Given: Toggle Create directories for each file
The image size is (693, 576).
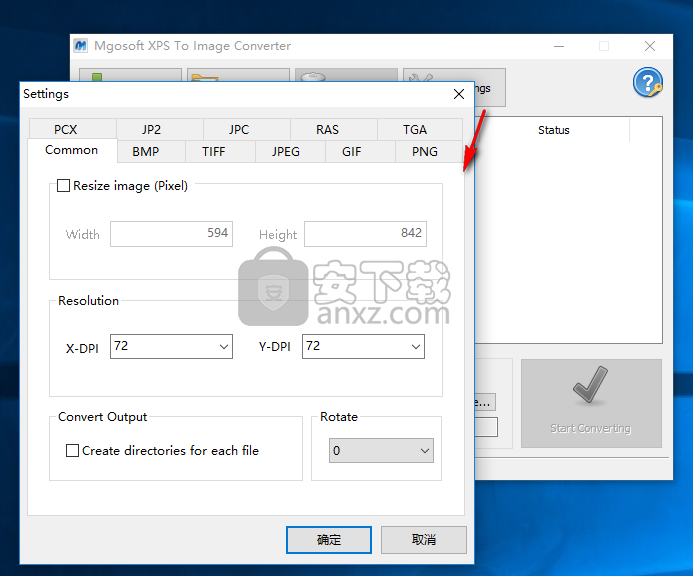Looking at the screenshot, I should tap(72, 450).
